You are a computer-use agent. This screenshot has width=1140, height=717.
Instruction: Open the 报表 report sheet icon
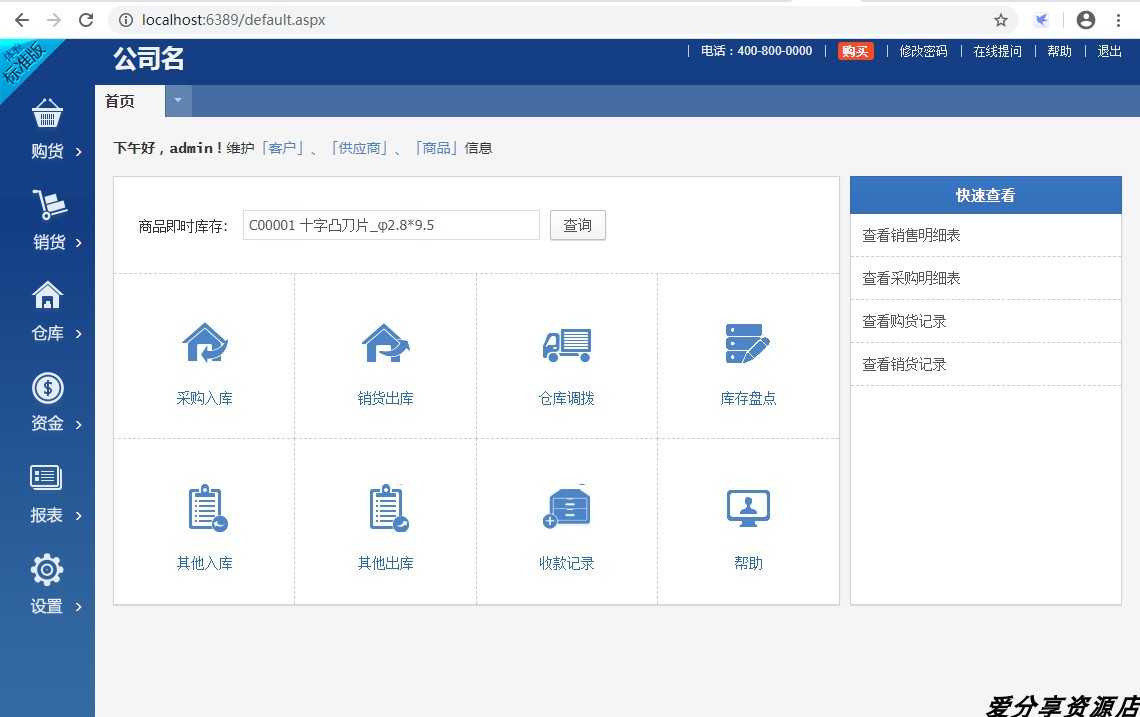pyautogui.click(x=46, y=478)
